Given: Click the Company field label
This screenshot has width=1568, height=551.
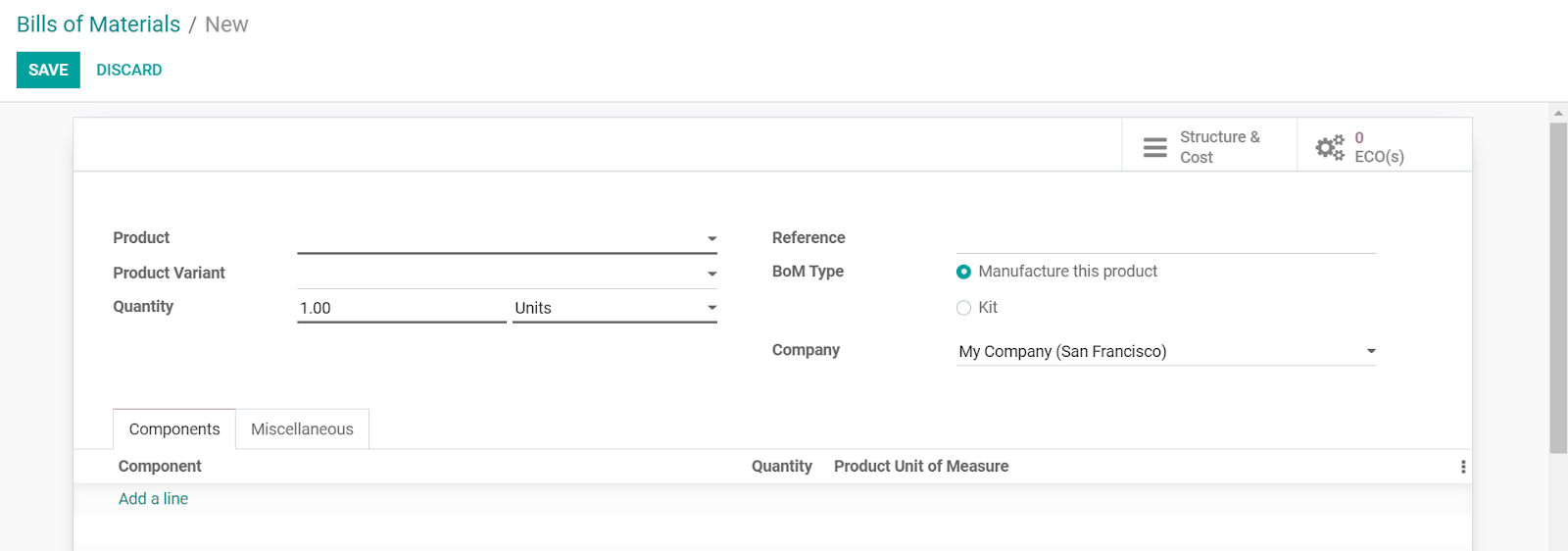Looking at the screenshot, I should pyautogui.click(x=806, y=350).
